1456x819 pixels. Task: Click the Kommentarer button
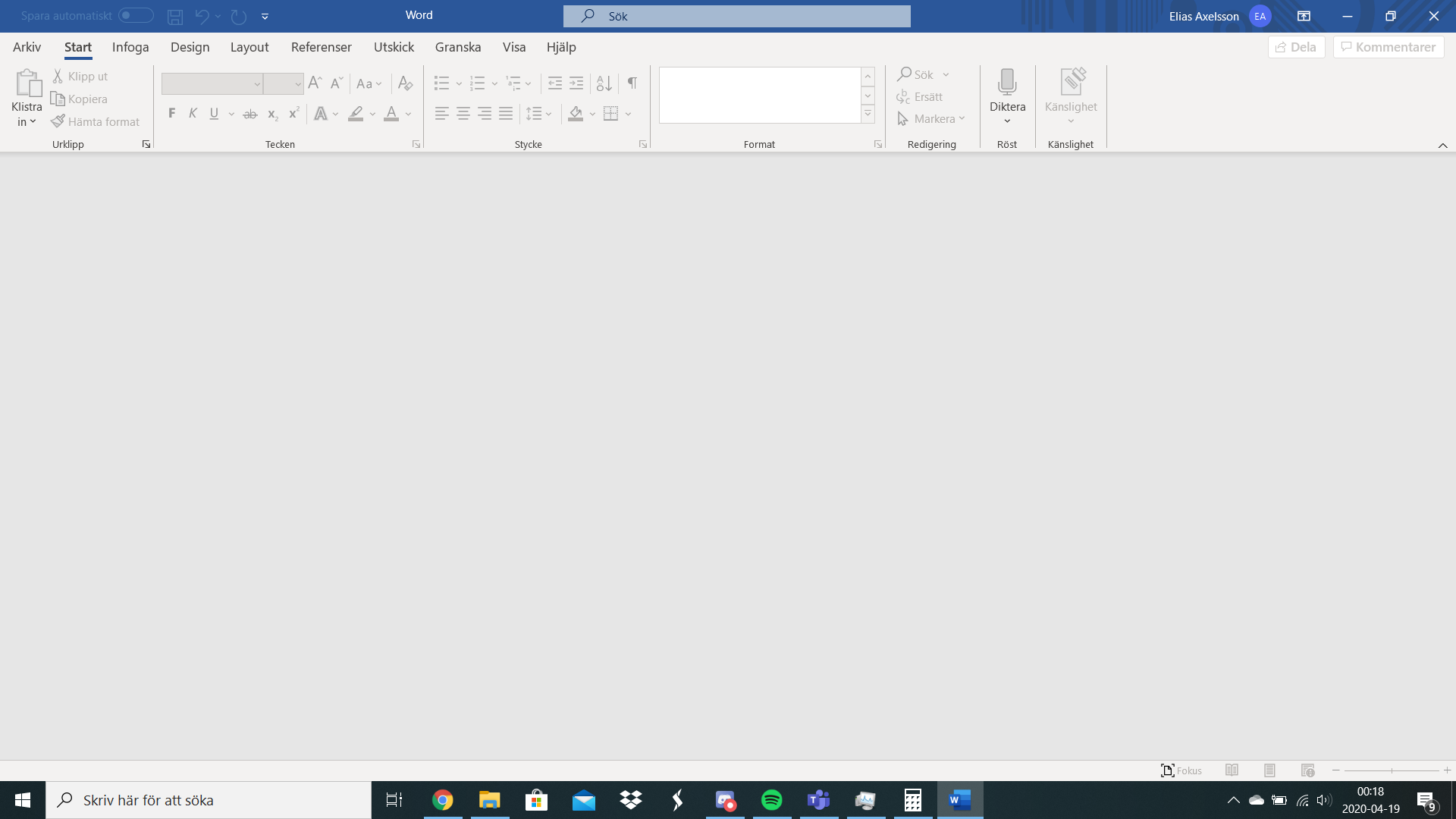[x=1388, y=47]
